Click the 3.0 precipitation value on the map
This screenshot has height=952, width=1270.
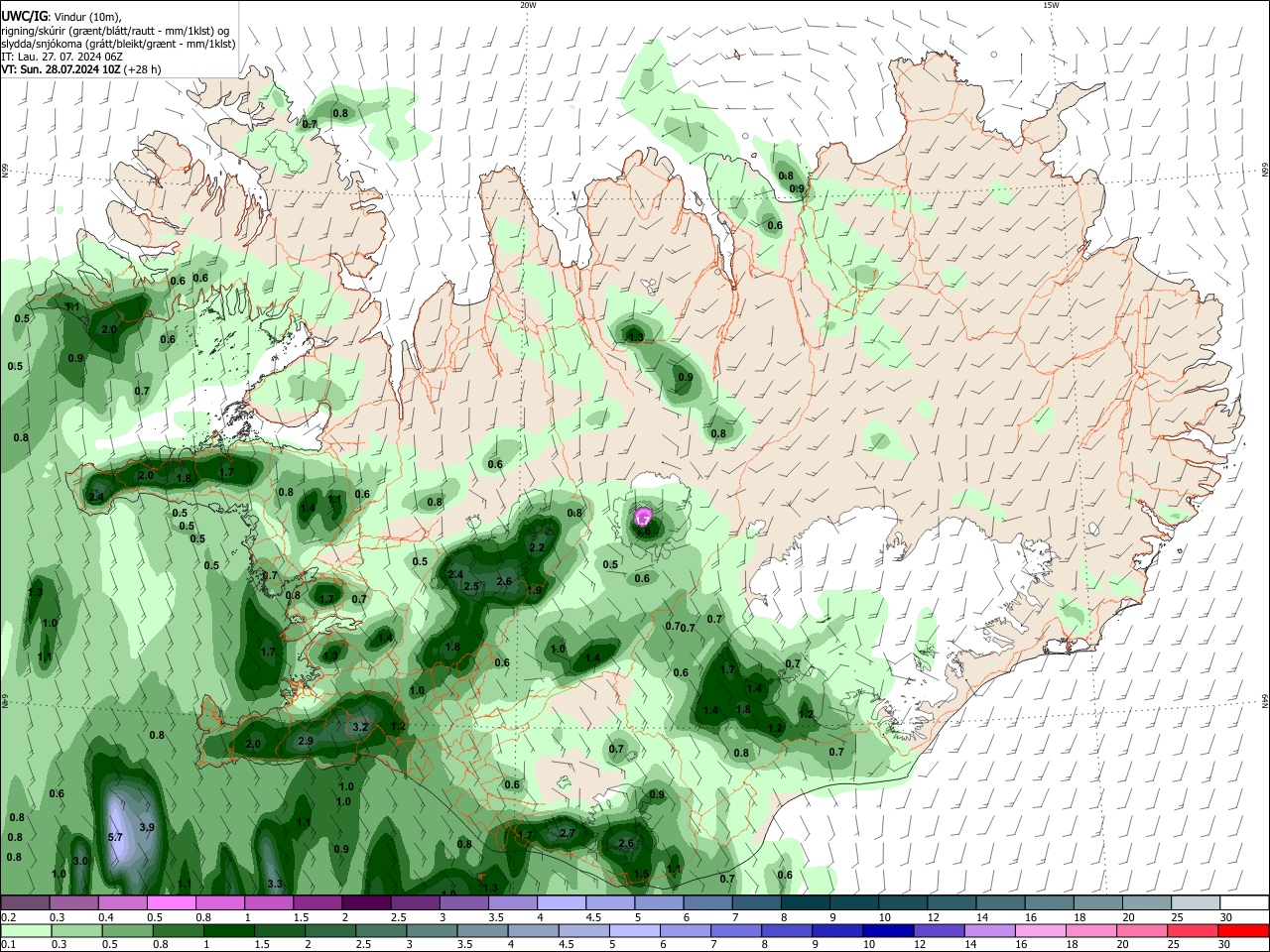tap(80, 861)
